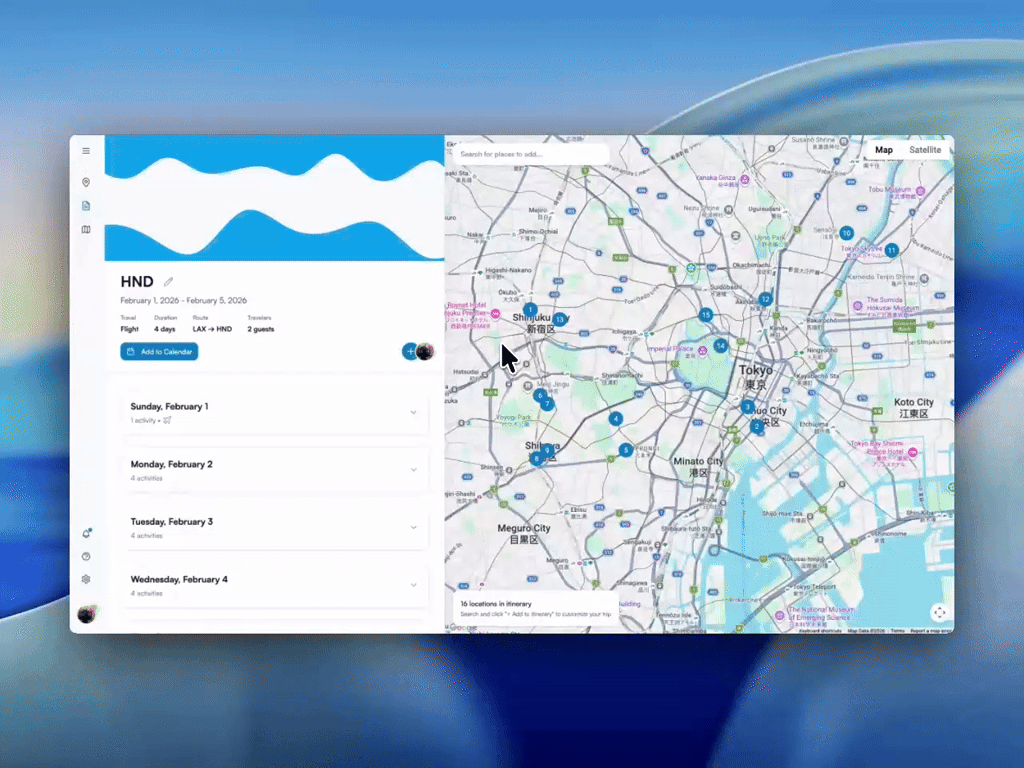The height and width of the screenshot is (768, 1024).
Task: Select map marker number 14
Action: pyautogui.click(x=720, y=345)
